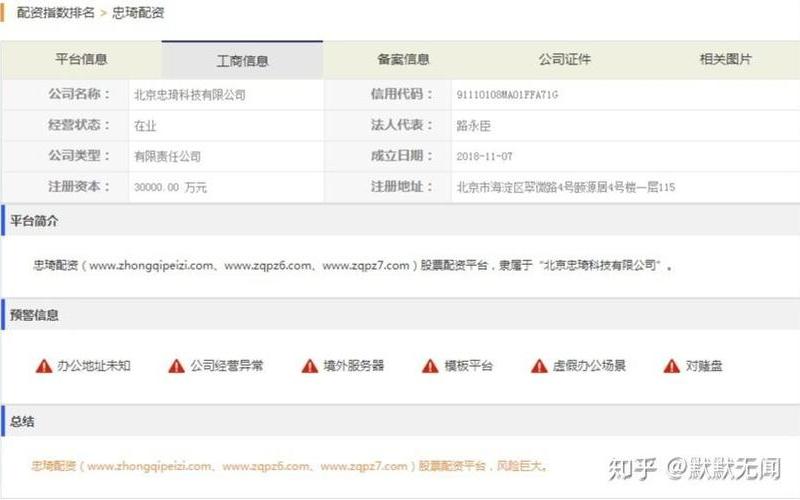Viewport: 800px width, 500px height.
Task: Click the 注册地址 label
Action: [x=402, y=186]
